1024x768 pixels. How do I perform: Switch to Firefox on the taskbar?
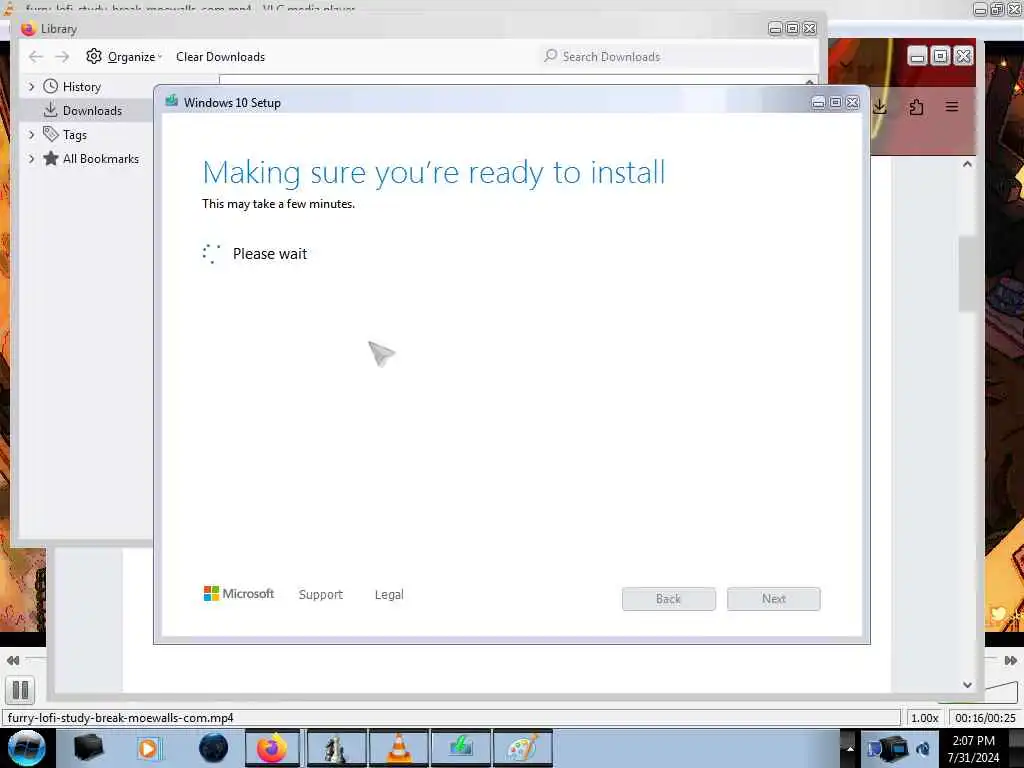pyautogui.click(x=272, y=748)
